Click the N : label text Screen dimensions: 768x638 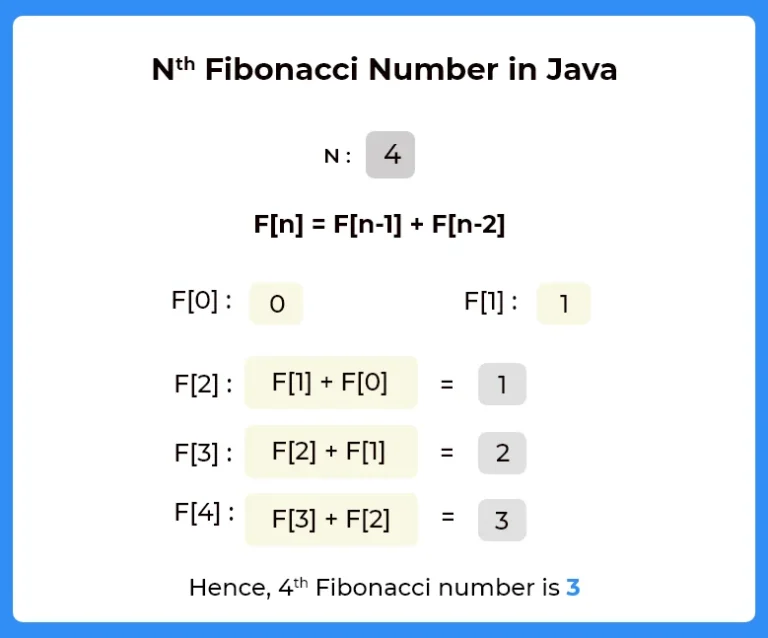[337, 156]
